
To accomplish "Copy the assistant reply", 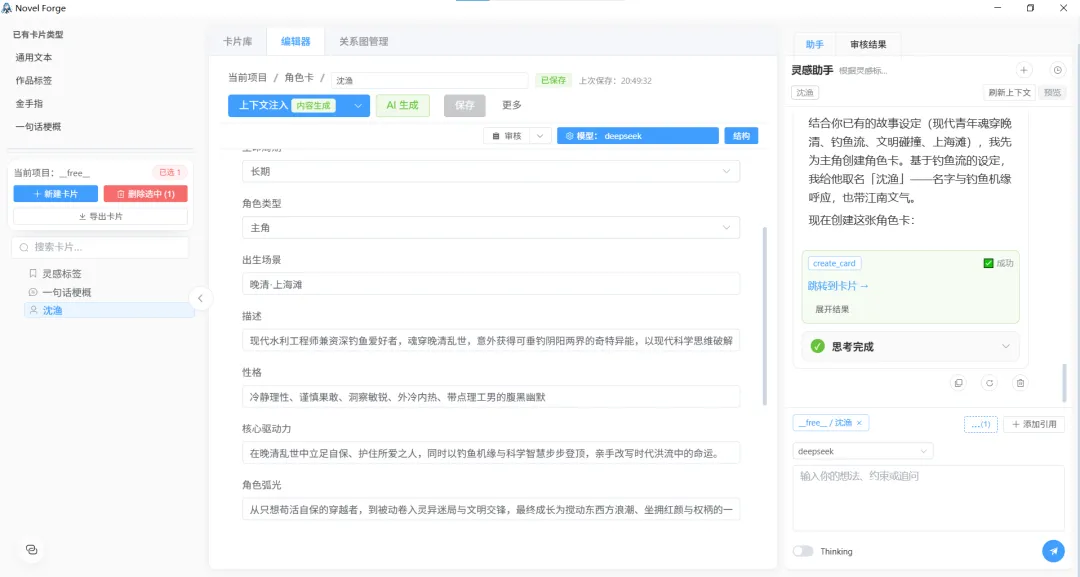I will 958,383.
